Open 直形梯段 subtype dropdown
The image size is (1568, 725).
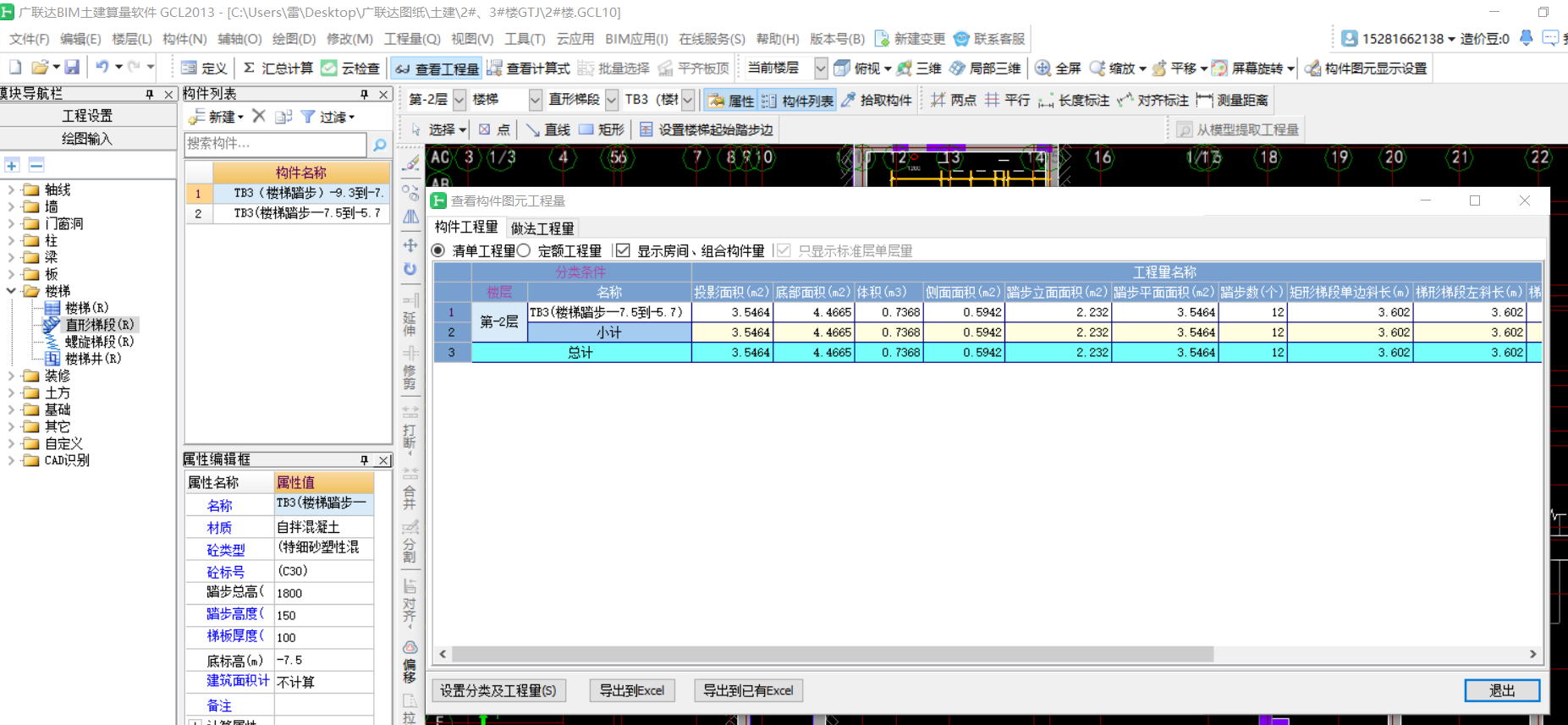point(612,100)
